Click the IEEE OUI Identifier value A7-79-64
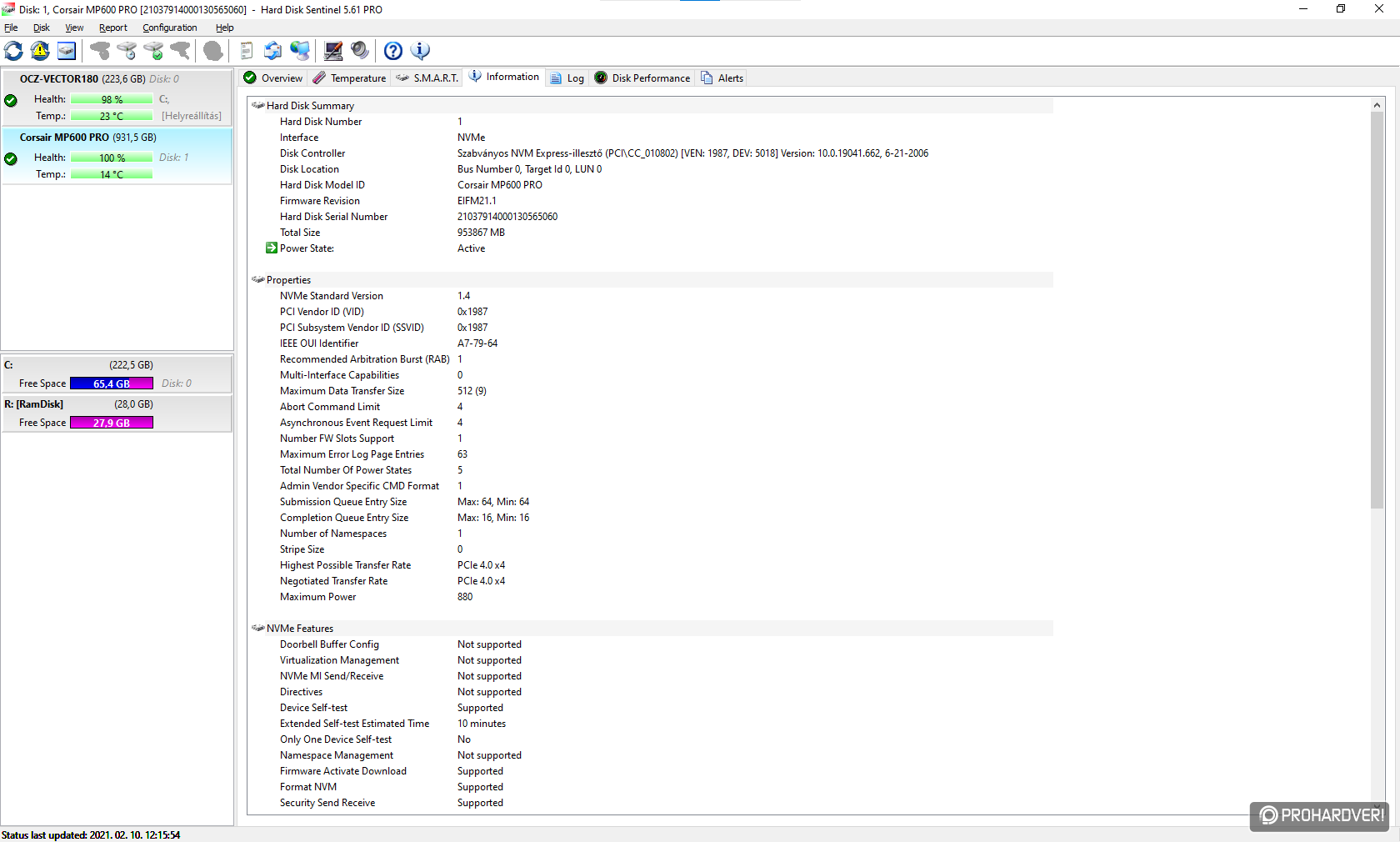Screen dimensions: 1400x842 point(477,343)
